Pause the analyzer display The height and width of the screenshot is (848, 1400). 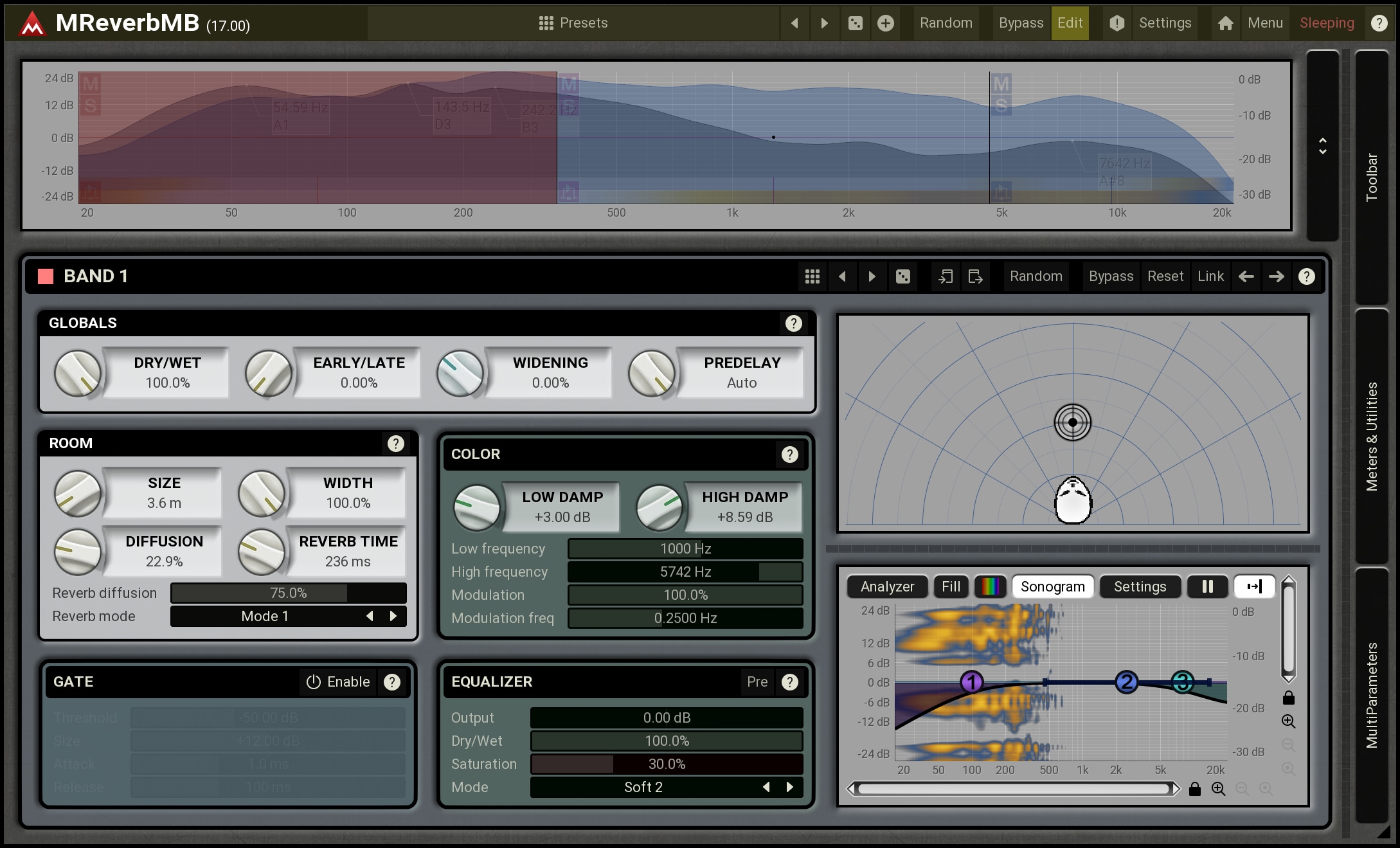tap(1207, 586)
